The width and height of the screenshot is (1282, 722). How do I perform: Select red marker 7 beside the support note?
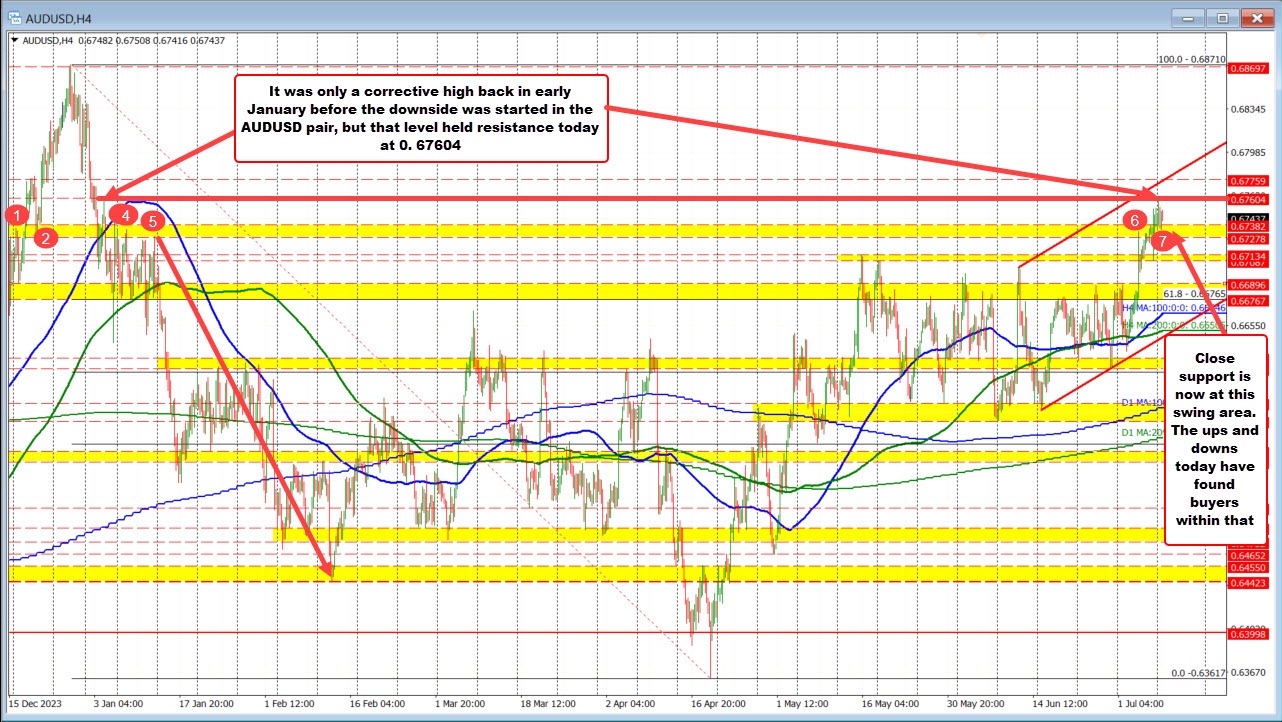pos(1162,240)
